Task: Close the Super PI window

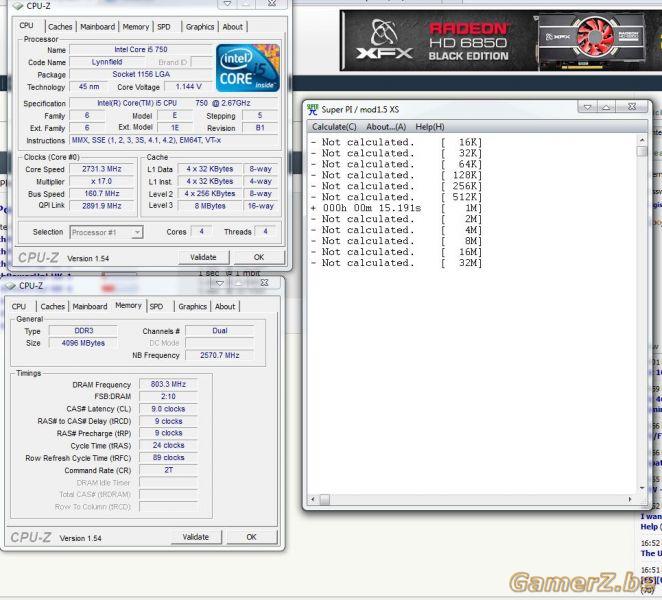Action: (x=632, y=107)
